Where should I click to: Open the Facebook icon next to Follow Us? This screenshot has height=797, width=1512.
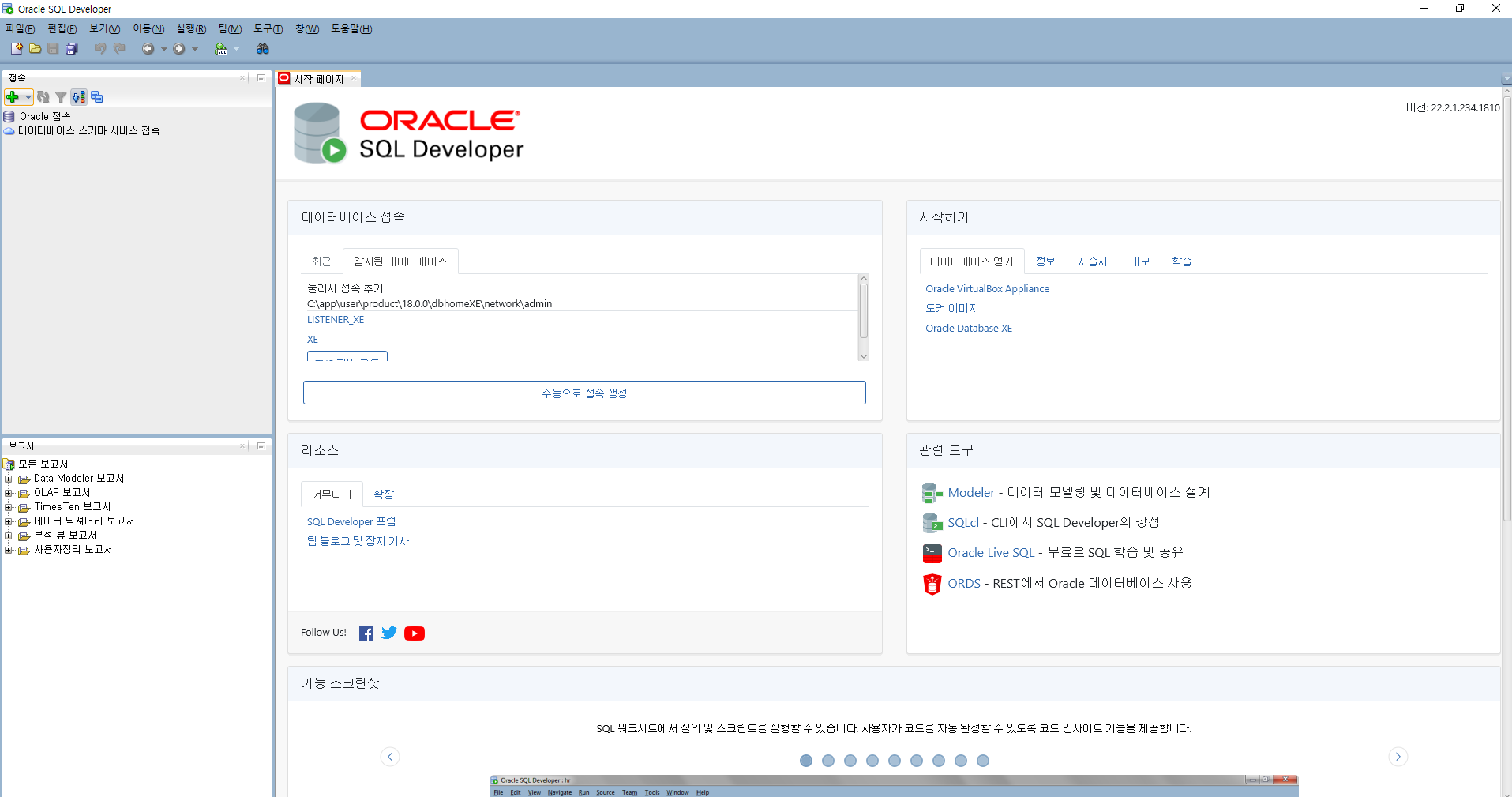pos(366,633)
